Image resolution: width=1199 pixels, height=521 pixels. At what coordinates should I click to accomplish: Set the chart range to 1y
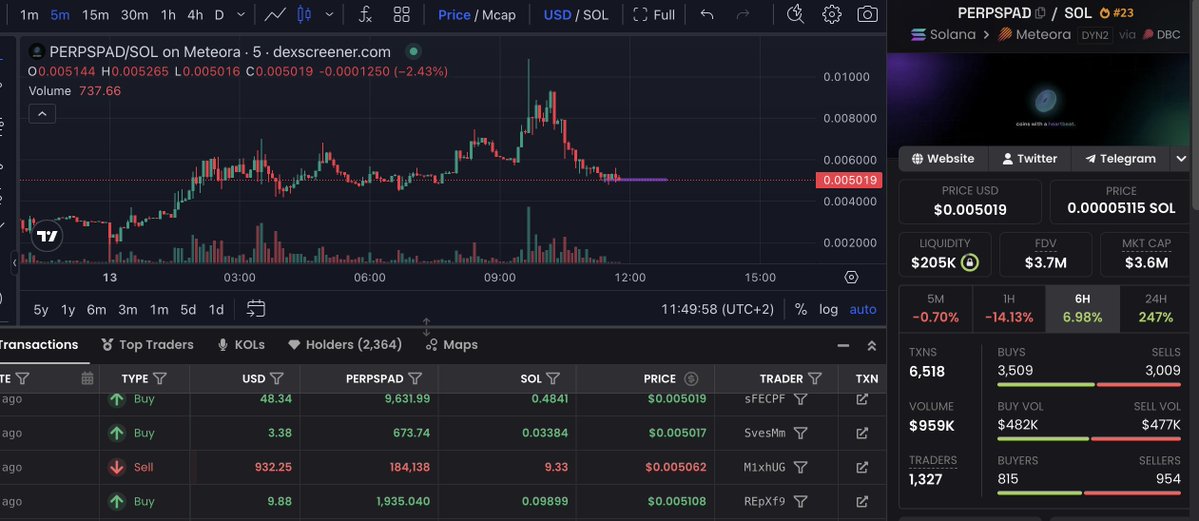(x=68, y=310)
